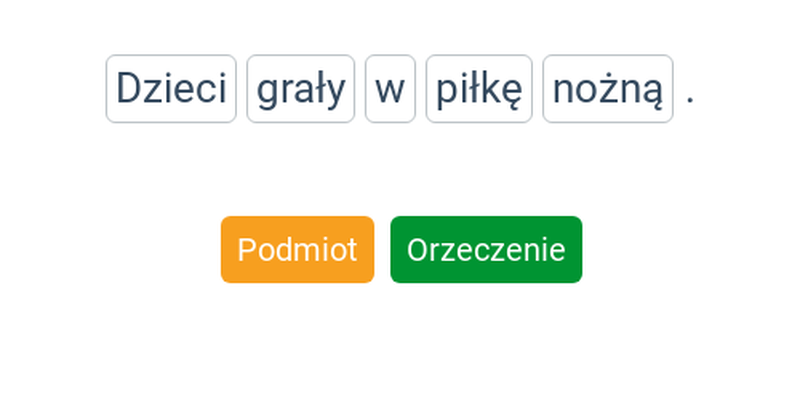Click the word "Dzieci"
This screenshot has height=400, width=800.
[x=171, y=89]
